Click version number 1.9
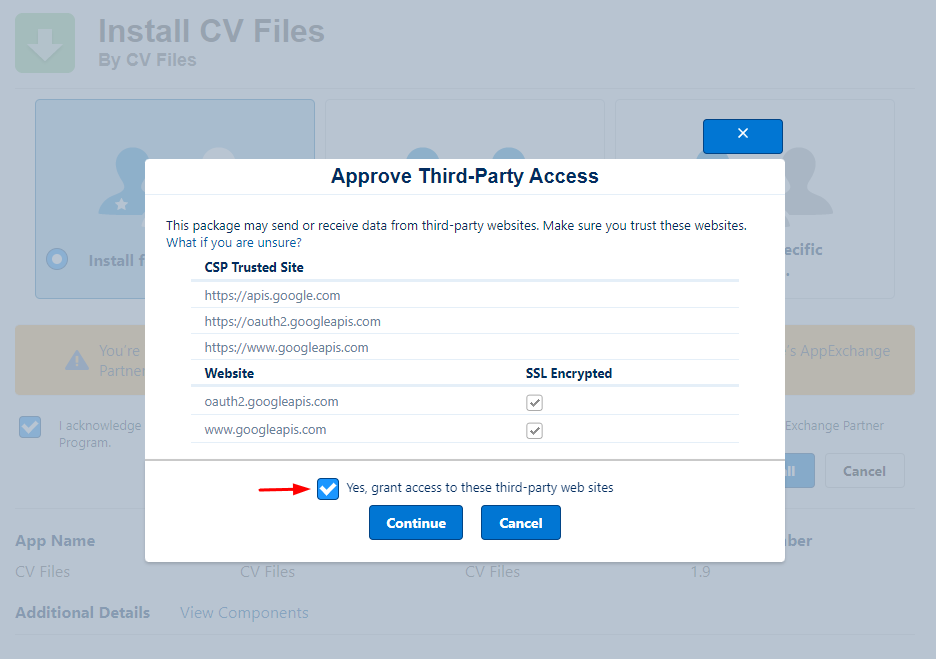Viewport: 936px width, 659px height. [700, 572]
